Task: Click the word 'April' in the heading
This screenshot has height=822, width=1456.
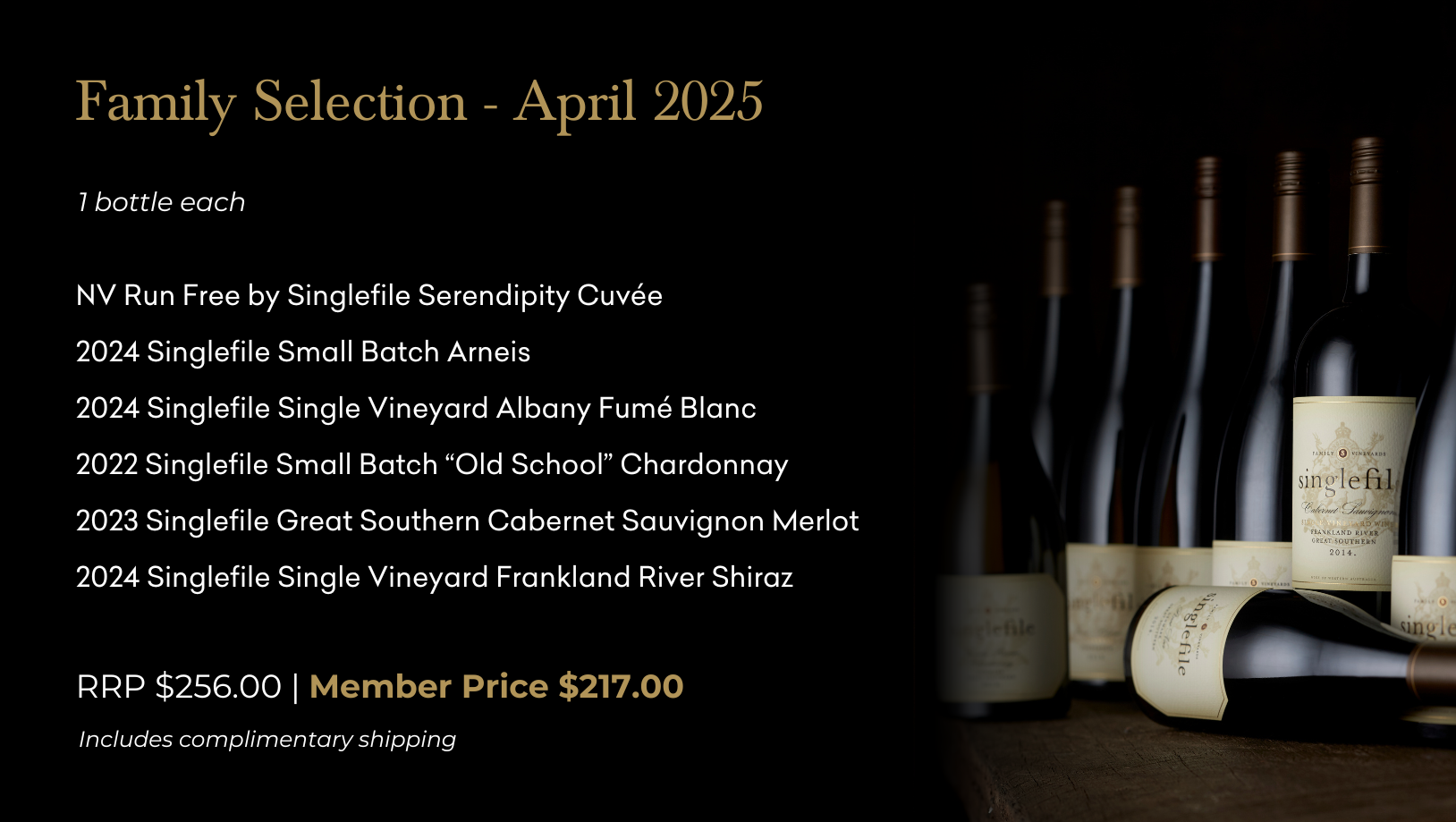Action: [x=575, y=103]
